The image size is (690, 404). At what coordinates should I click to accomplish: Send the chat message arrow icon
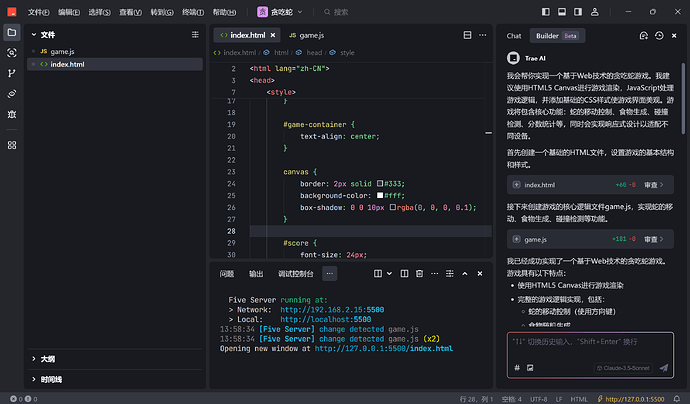coord(664,367)
